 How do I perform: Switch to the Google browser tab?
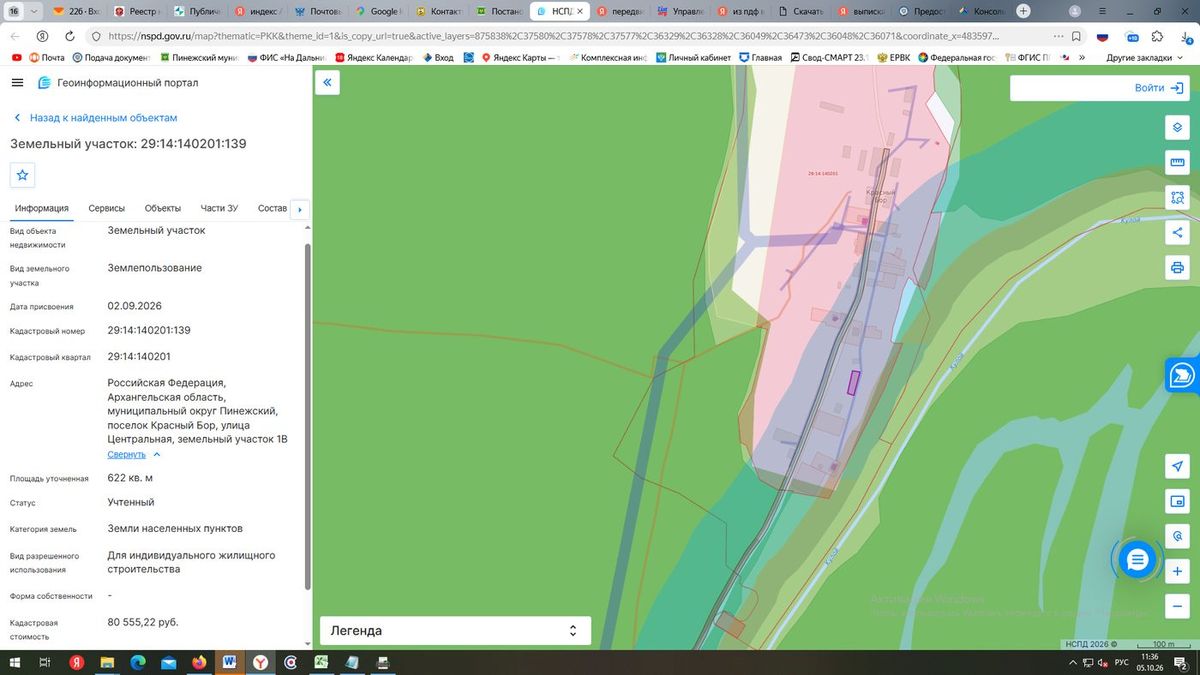(378, 11)
